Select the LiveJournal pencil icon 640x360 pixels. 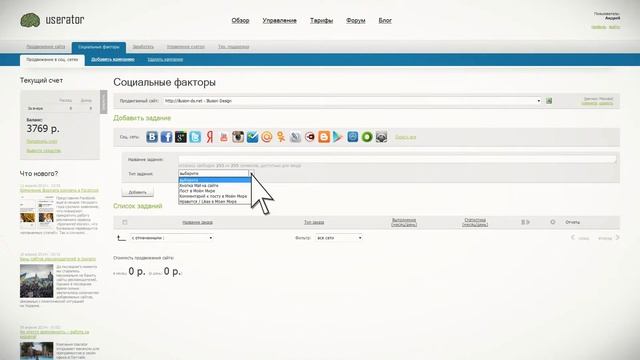tap(295, 137)
